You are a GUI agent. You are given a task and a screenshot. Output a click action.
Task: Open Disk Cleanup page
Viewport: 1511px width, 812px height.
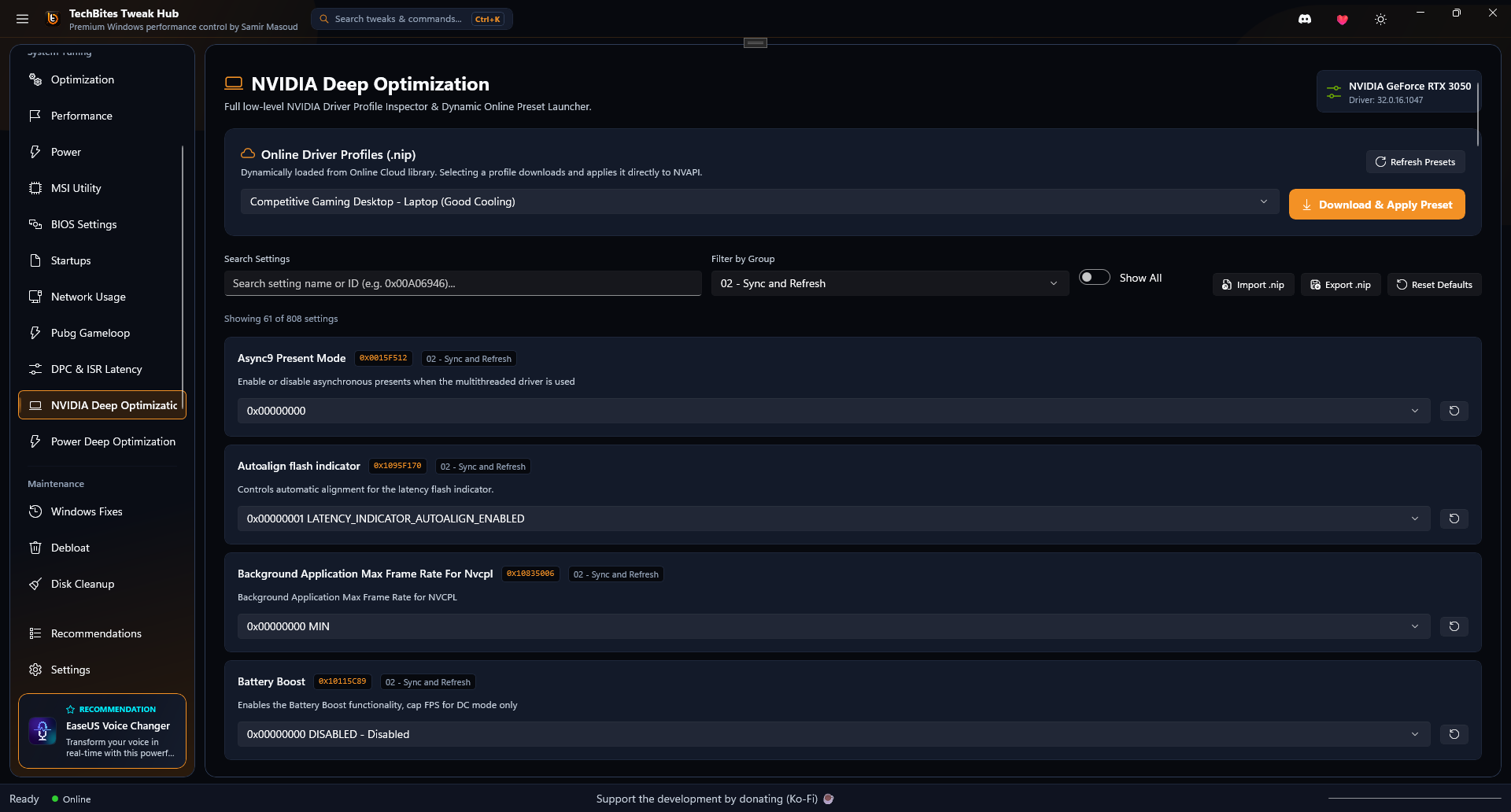pos(102,584)
